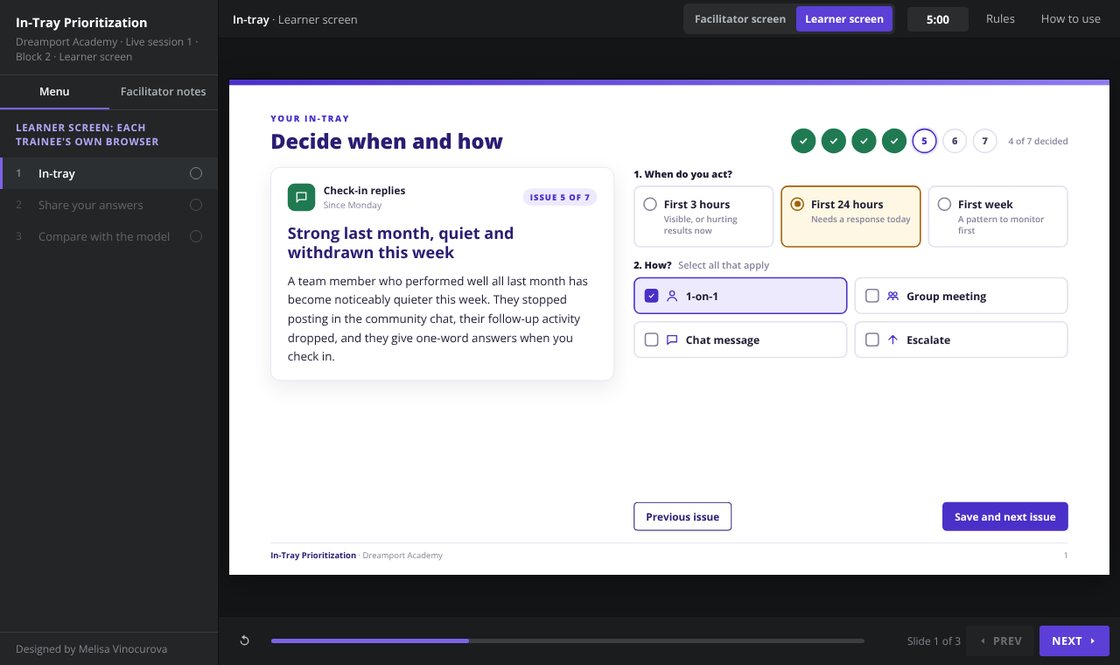The height and width of the screenshot is (665, 1120).
Task: Select Share your answers in sidebar menu
Action: (x=109, y=205)
